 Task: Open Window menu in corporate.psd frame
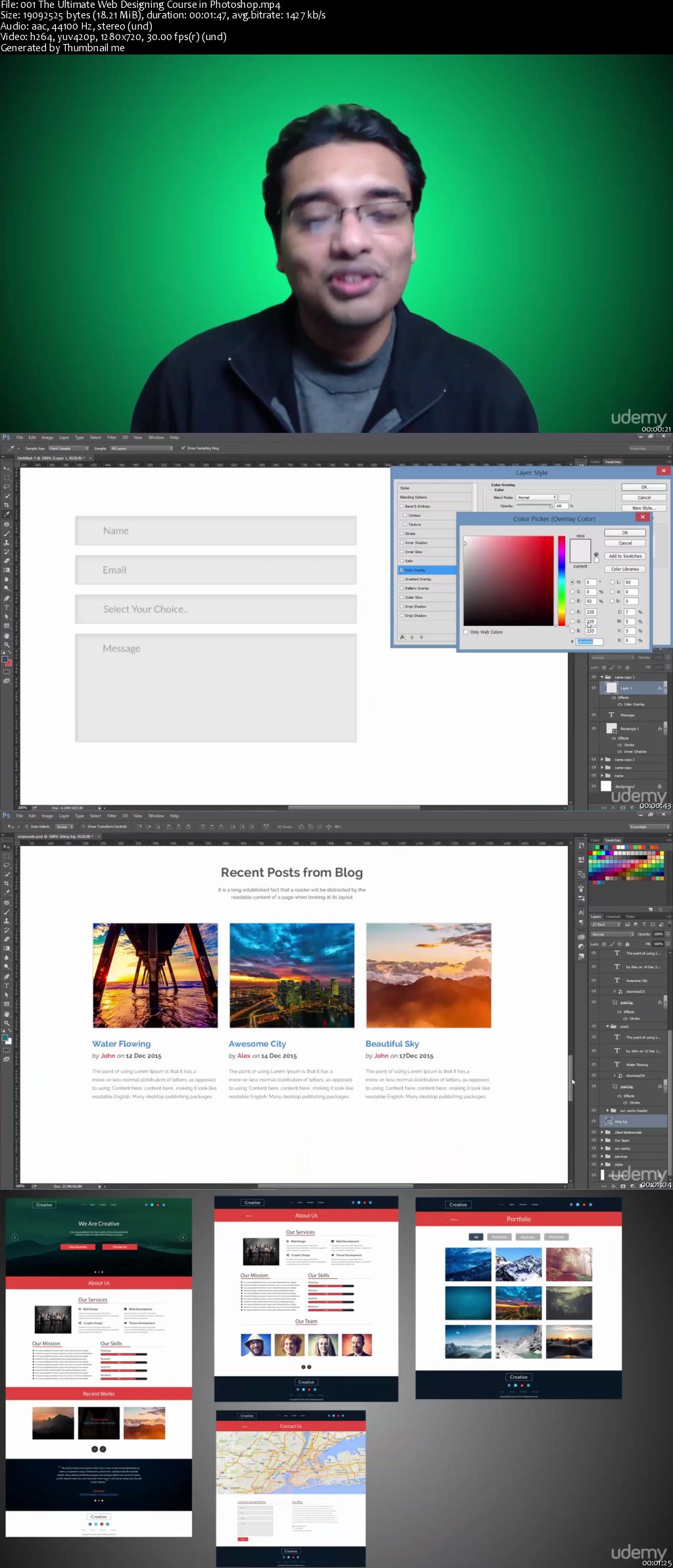click(156, 816)
